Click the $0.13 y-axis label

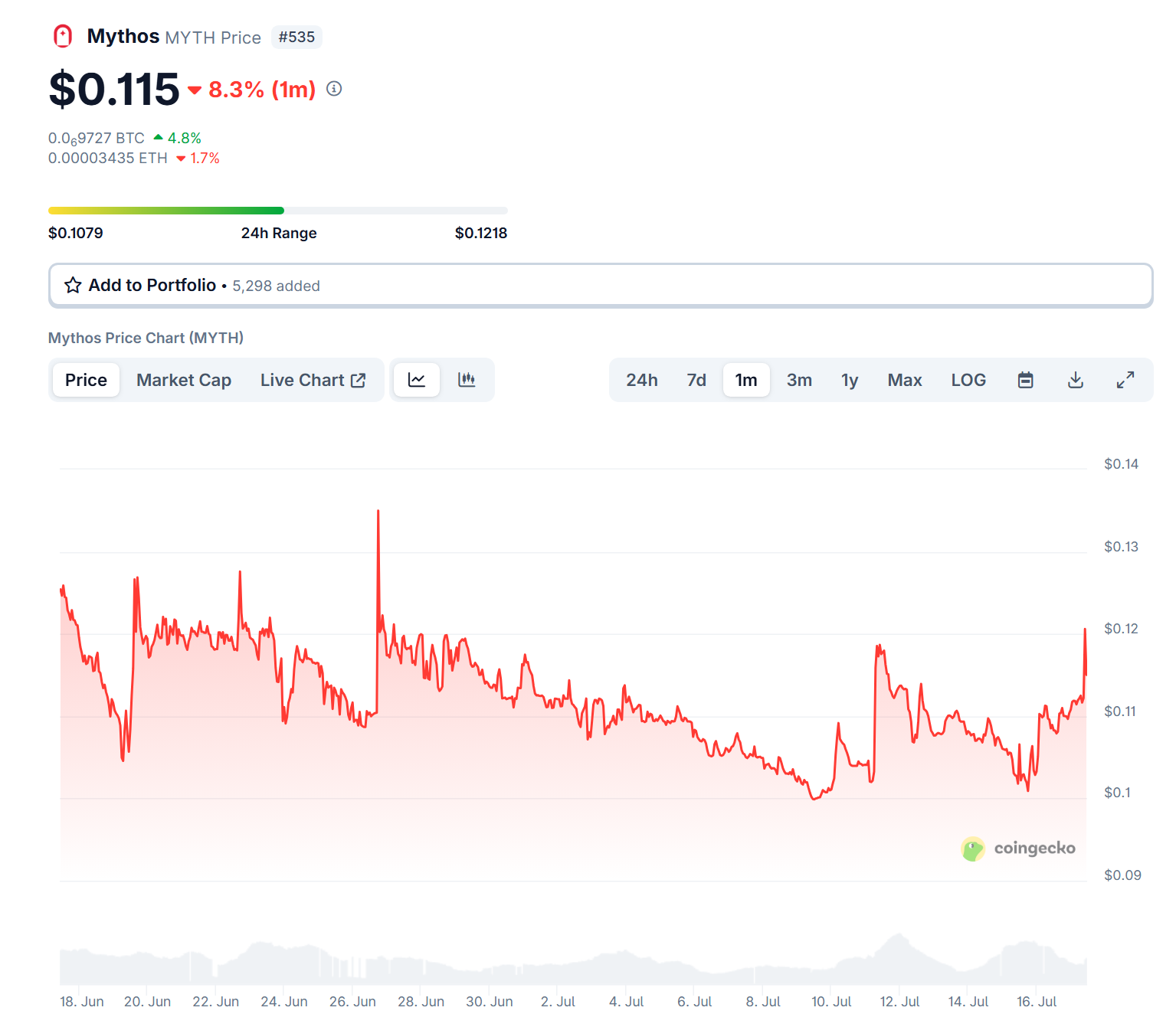tap(1121, 547)
